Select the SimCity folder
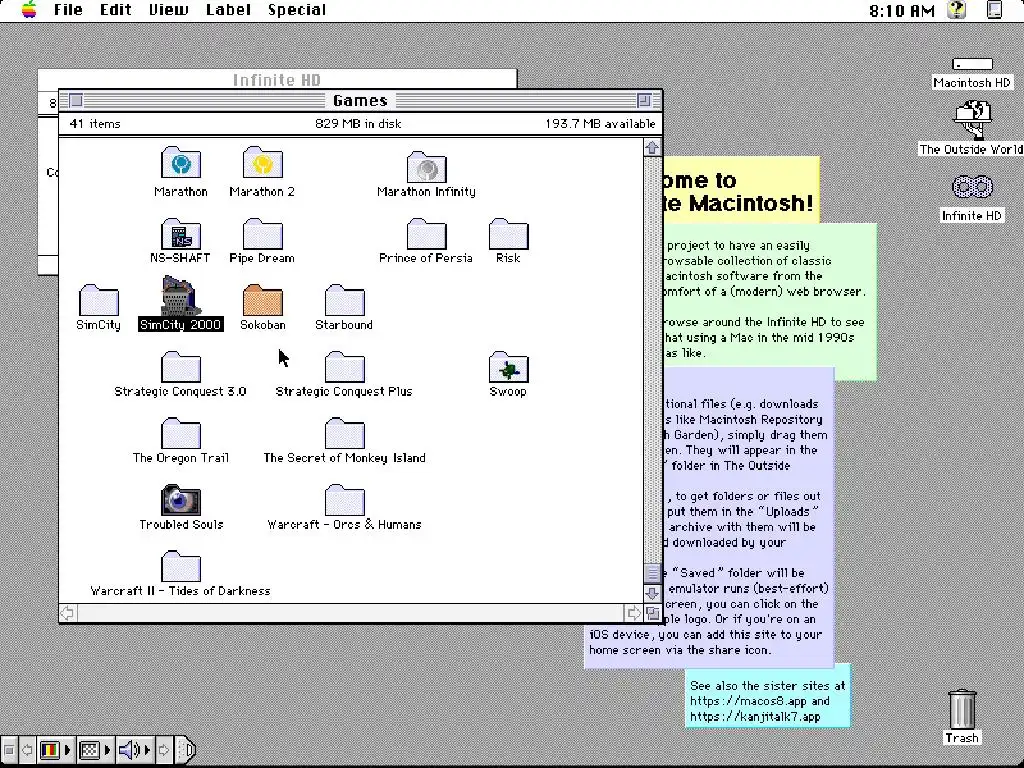 (99, 300)
